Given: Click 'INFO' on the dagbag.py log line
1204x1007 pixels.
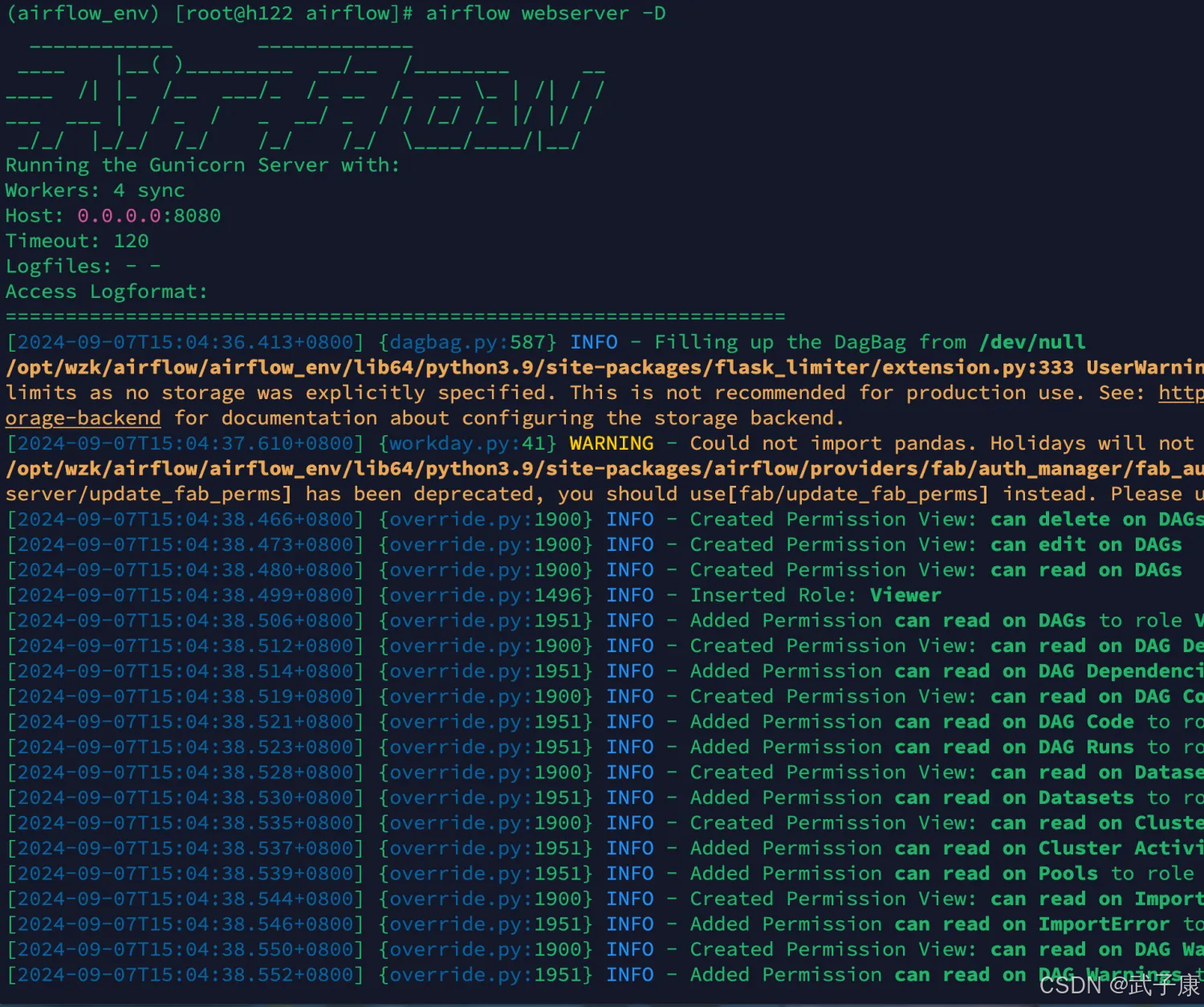Looking at the screenshot, I should point(594,343).
